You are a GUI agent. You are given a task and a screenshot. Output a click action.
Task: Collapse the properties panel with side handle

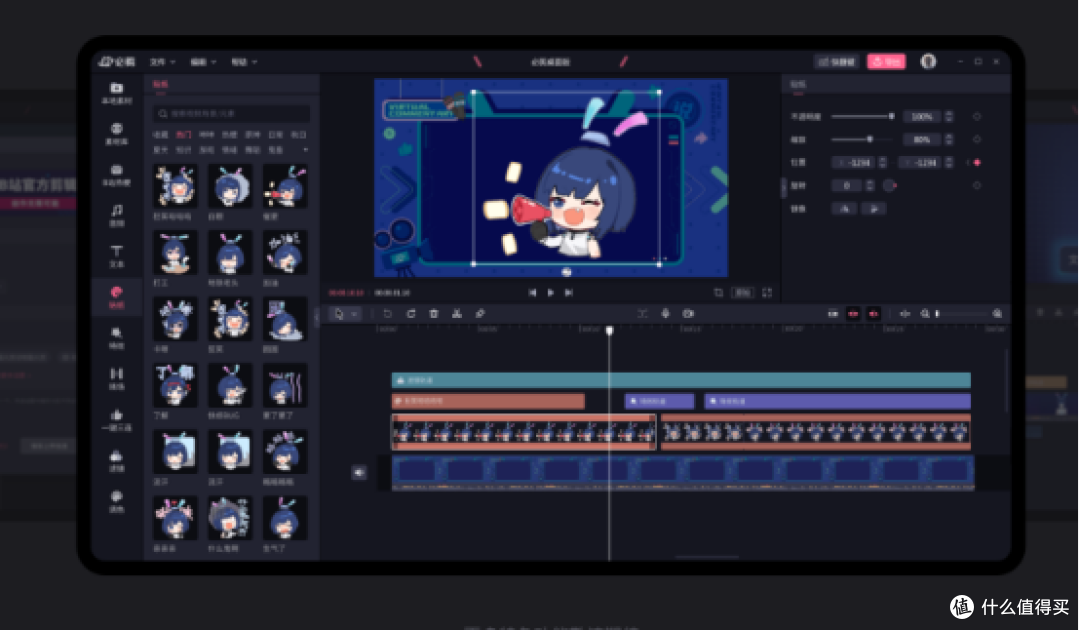click(783, 187)
